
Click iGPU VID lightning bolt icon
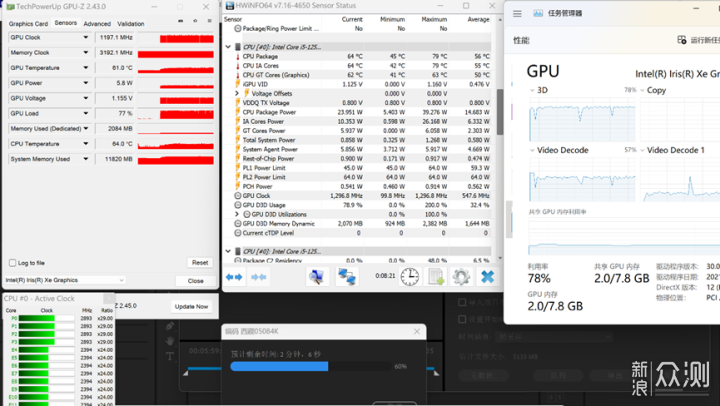(x=238, y=84)
